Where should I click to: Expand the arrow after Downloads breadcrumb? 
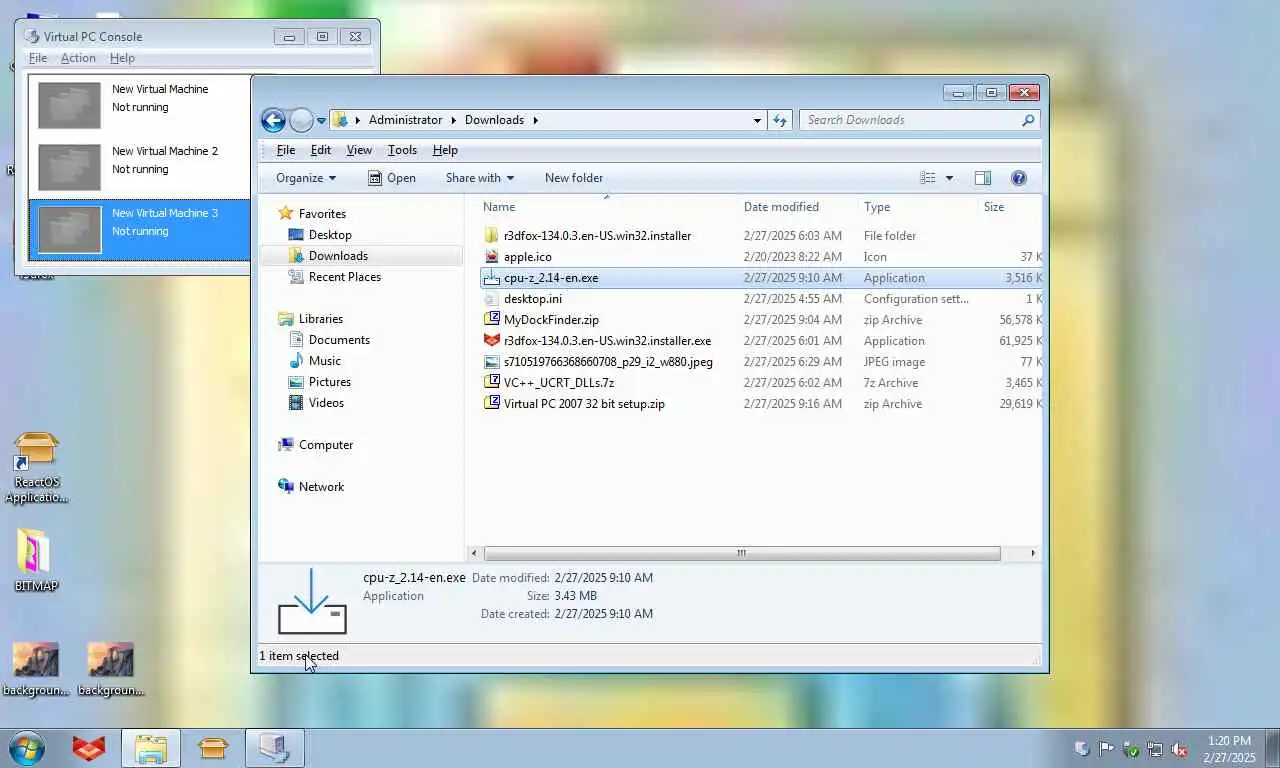[536, 120]
